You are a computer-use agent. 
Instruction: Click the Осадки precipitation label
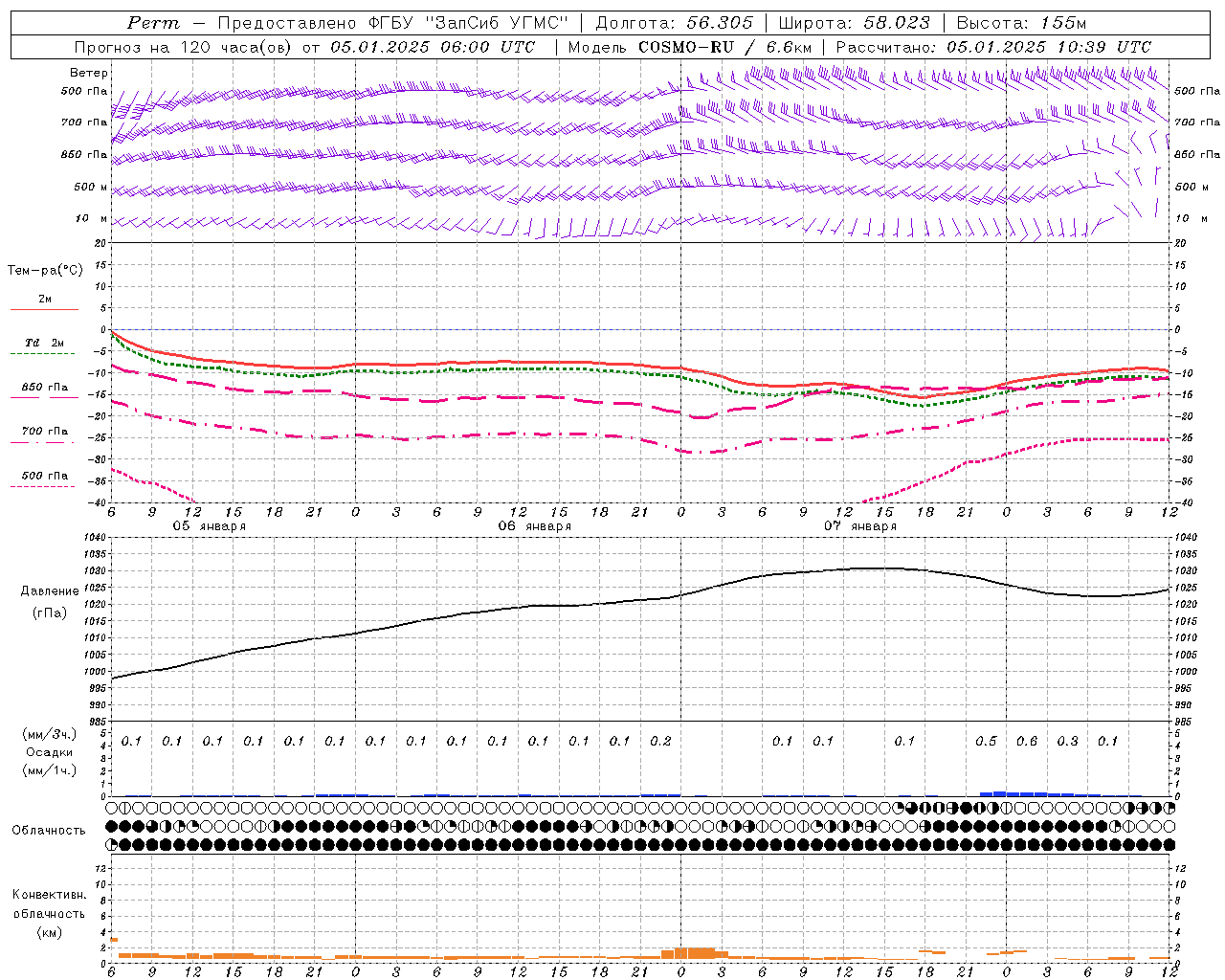click(x=49, y=752)
